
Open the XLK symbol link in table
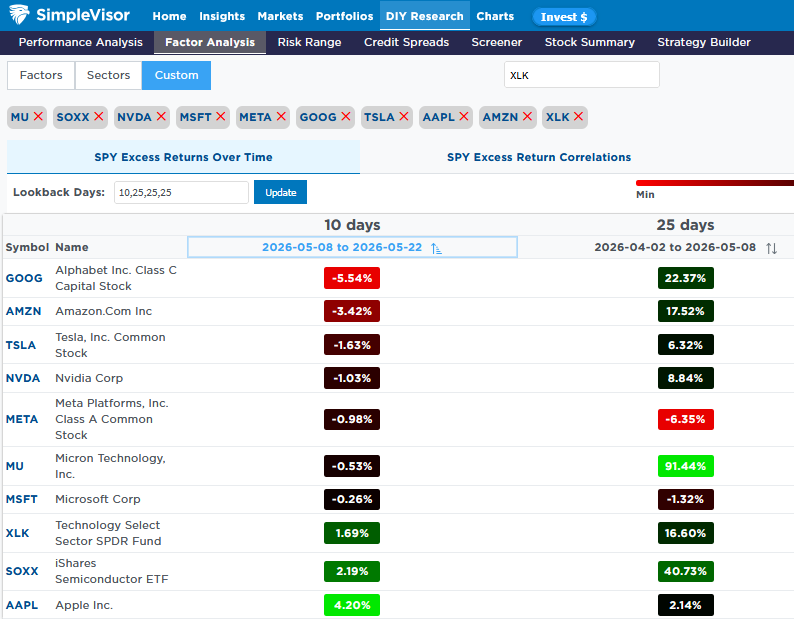(17, 533)
